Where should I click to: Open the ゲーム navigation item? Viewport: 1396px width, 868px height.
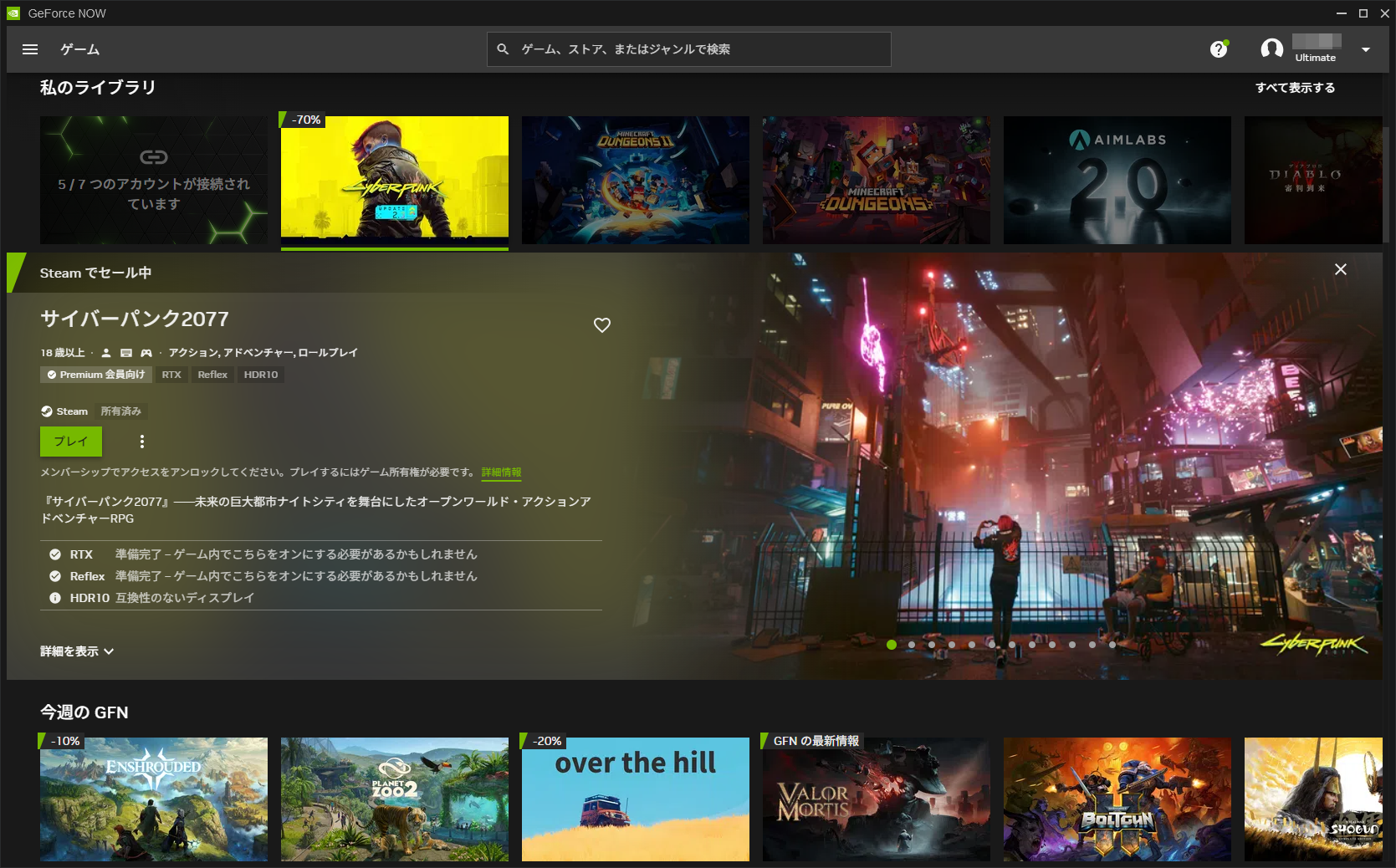(x=80, y=49)
